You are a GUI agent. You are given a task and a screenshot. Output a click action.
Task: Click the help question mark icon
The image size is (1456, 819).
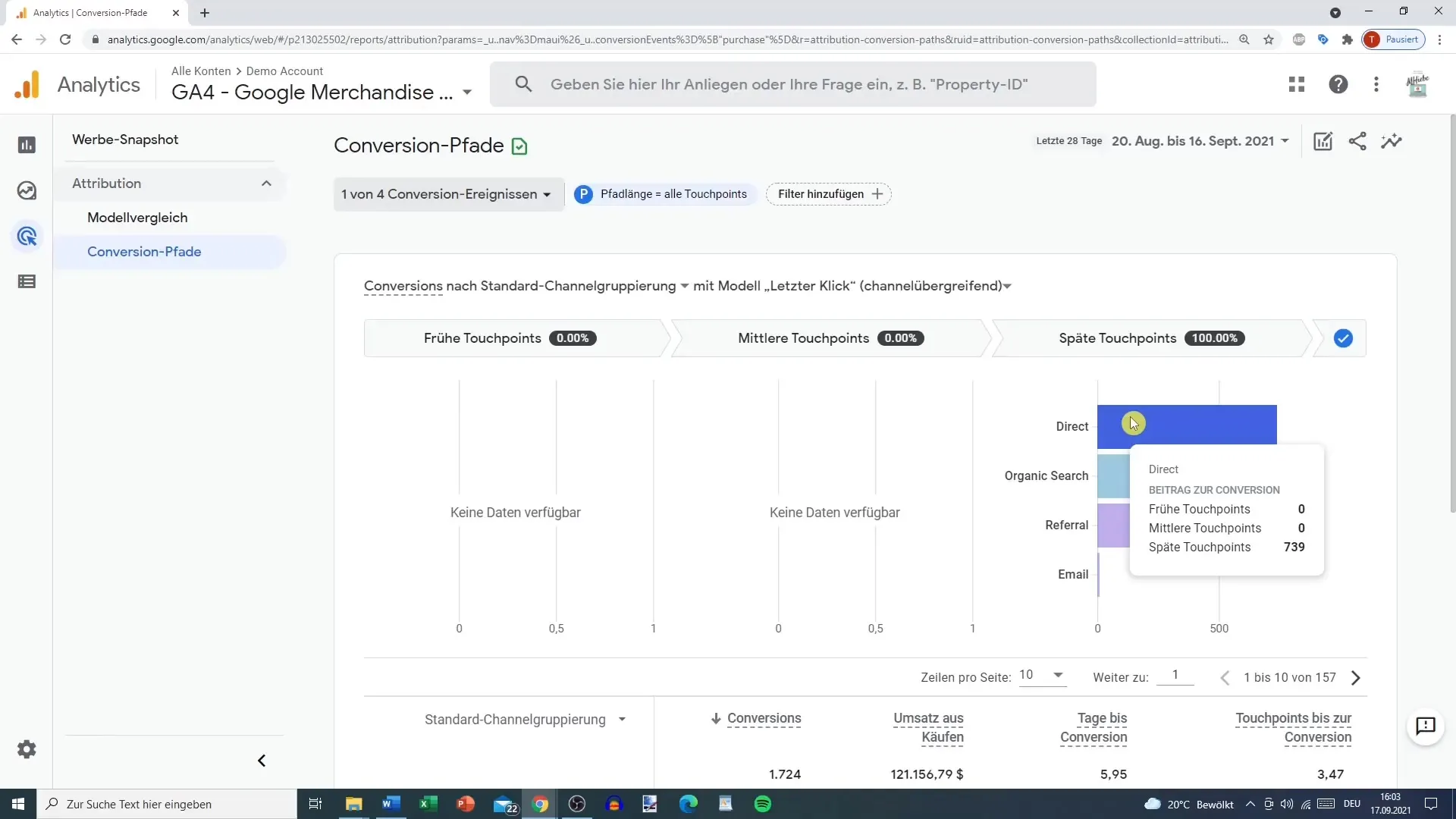point(1338,84)
